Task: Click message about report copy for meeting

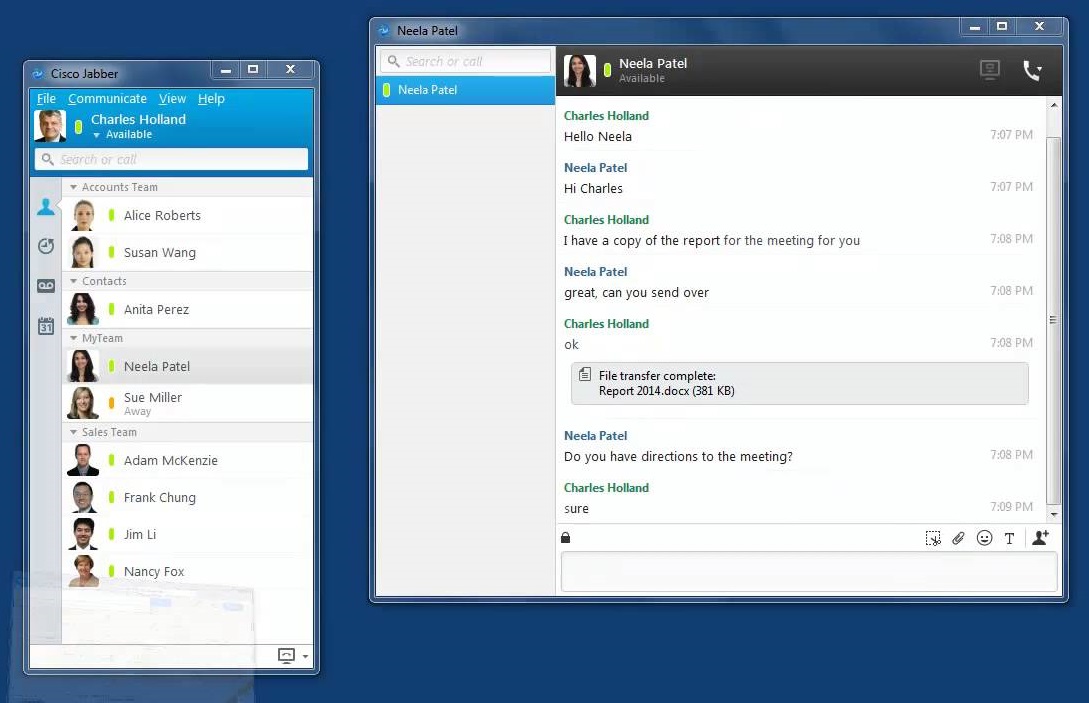Action: pyautogui.click(x=712, y=241)
